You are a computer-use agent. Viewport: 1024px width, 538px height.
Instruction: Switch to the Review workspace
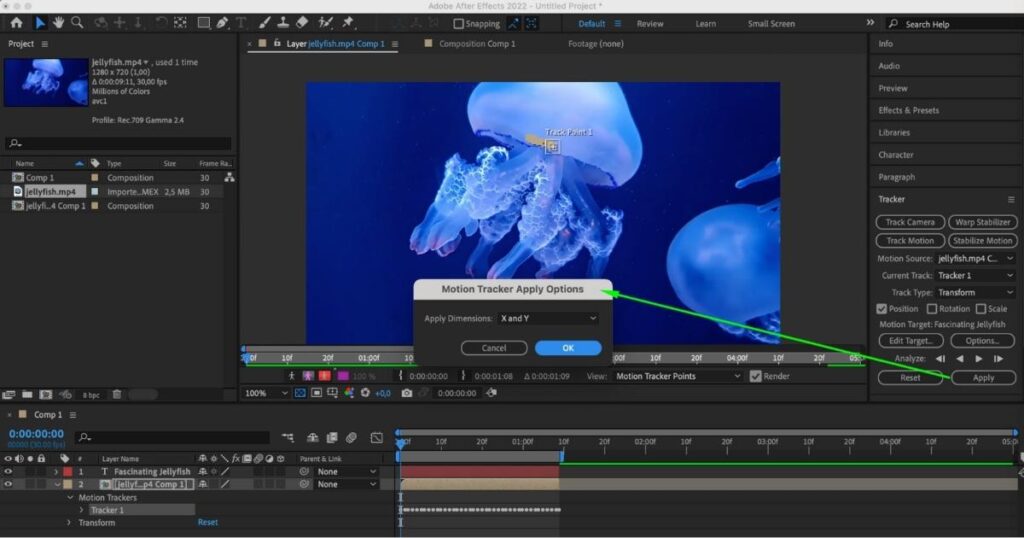650,24
